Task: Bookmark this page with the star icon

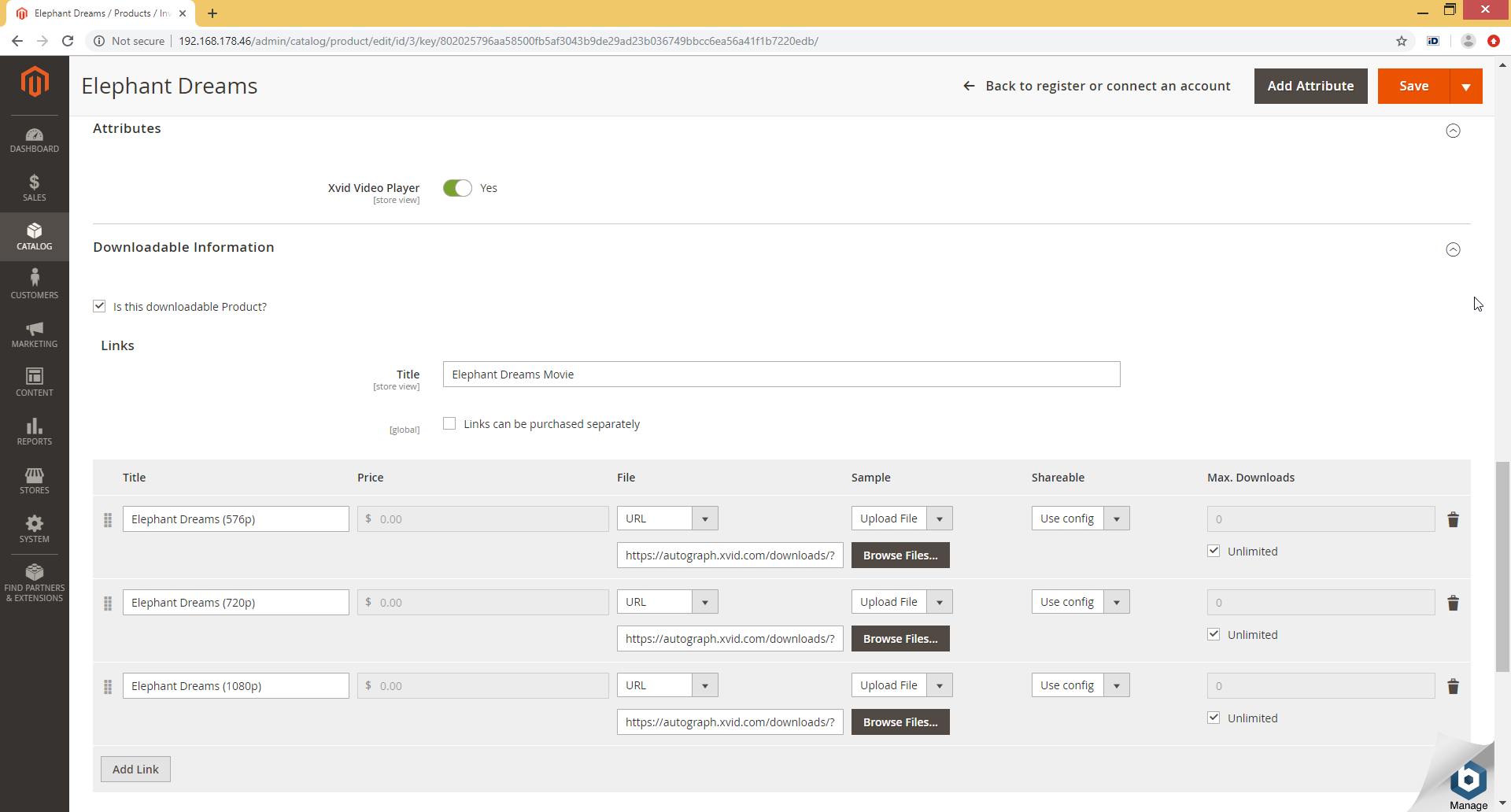Action: pos(1402,41)
